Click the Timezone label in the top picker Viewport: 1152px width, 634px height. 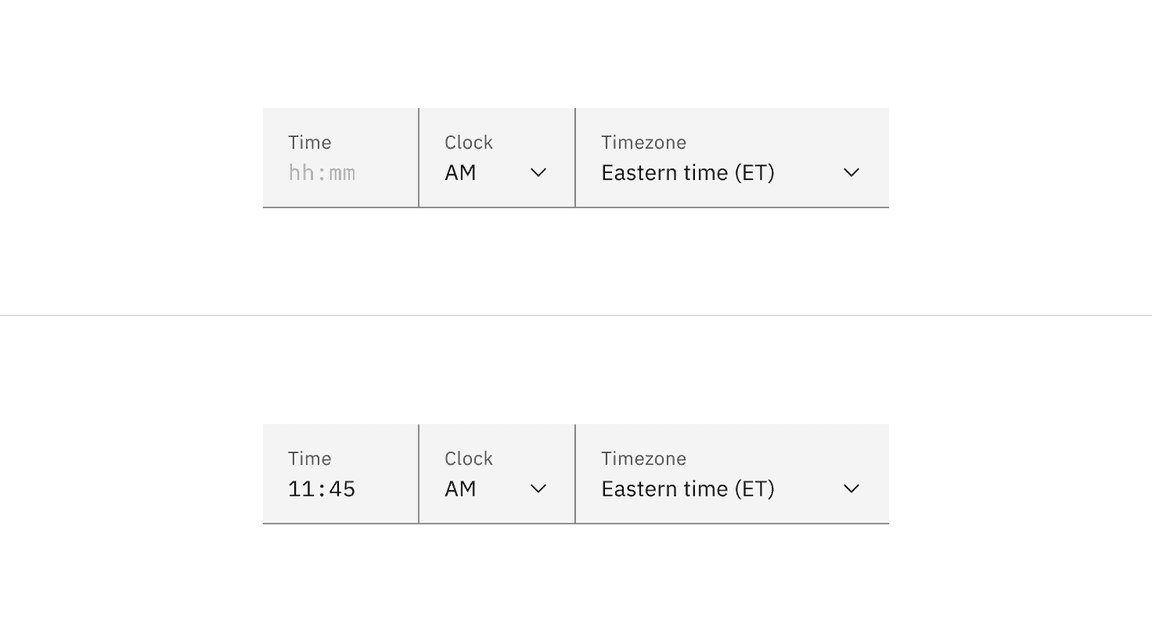[644, 142]
